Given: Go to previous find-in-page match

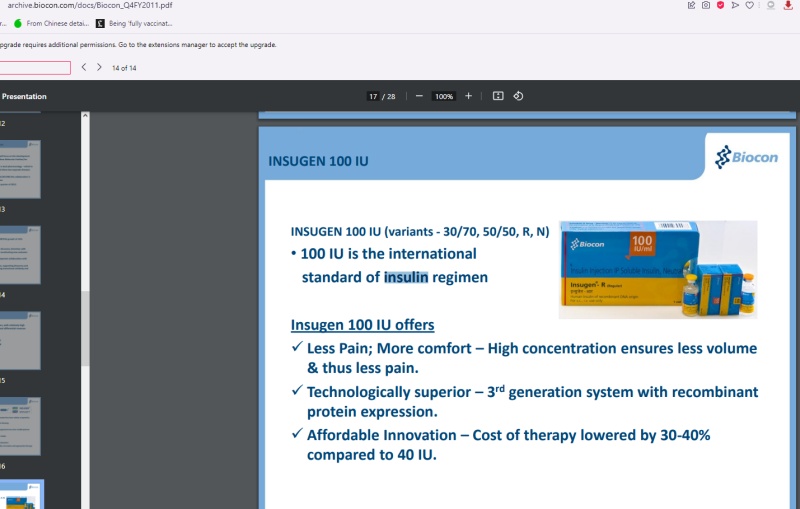Looking at the screenshot, I should pyautogui.click(x=84, y=67).
